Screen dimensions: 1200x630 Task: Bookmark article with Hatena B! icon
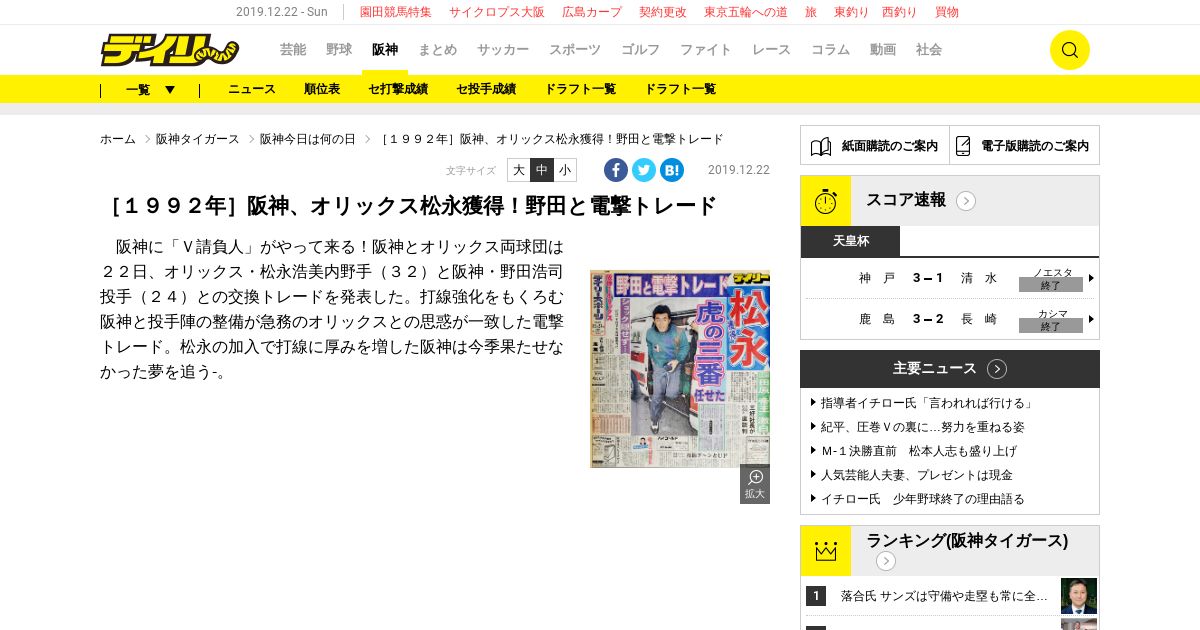(672, 170)
